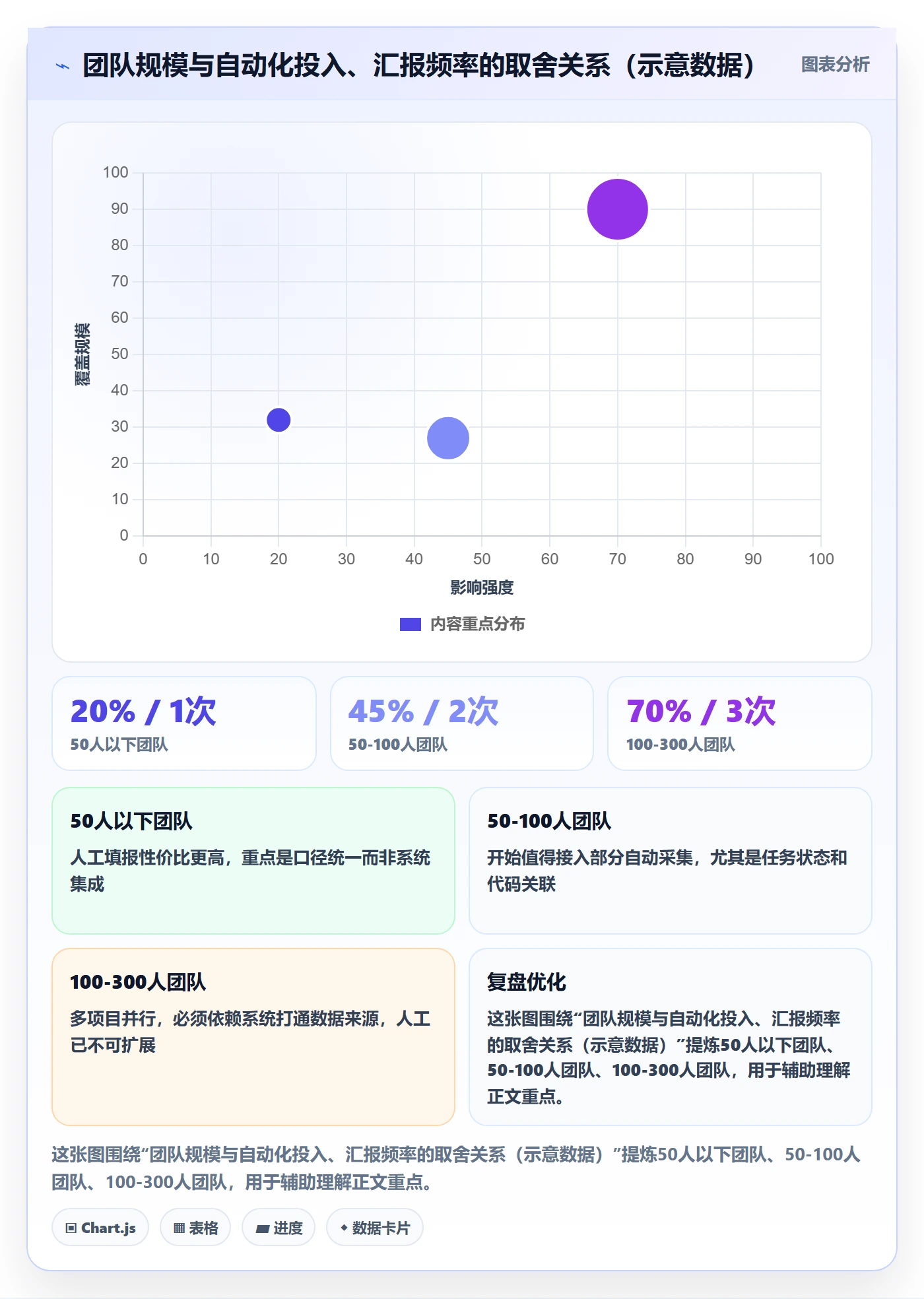Click the 进度 tag
The width and height of the screenshot is (924, 1299).
(x=279, y=1228)
